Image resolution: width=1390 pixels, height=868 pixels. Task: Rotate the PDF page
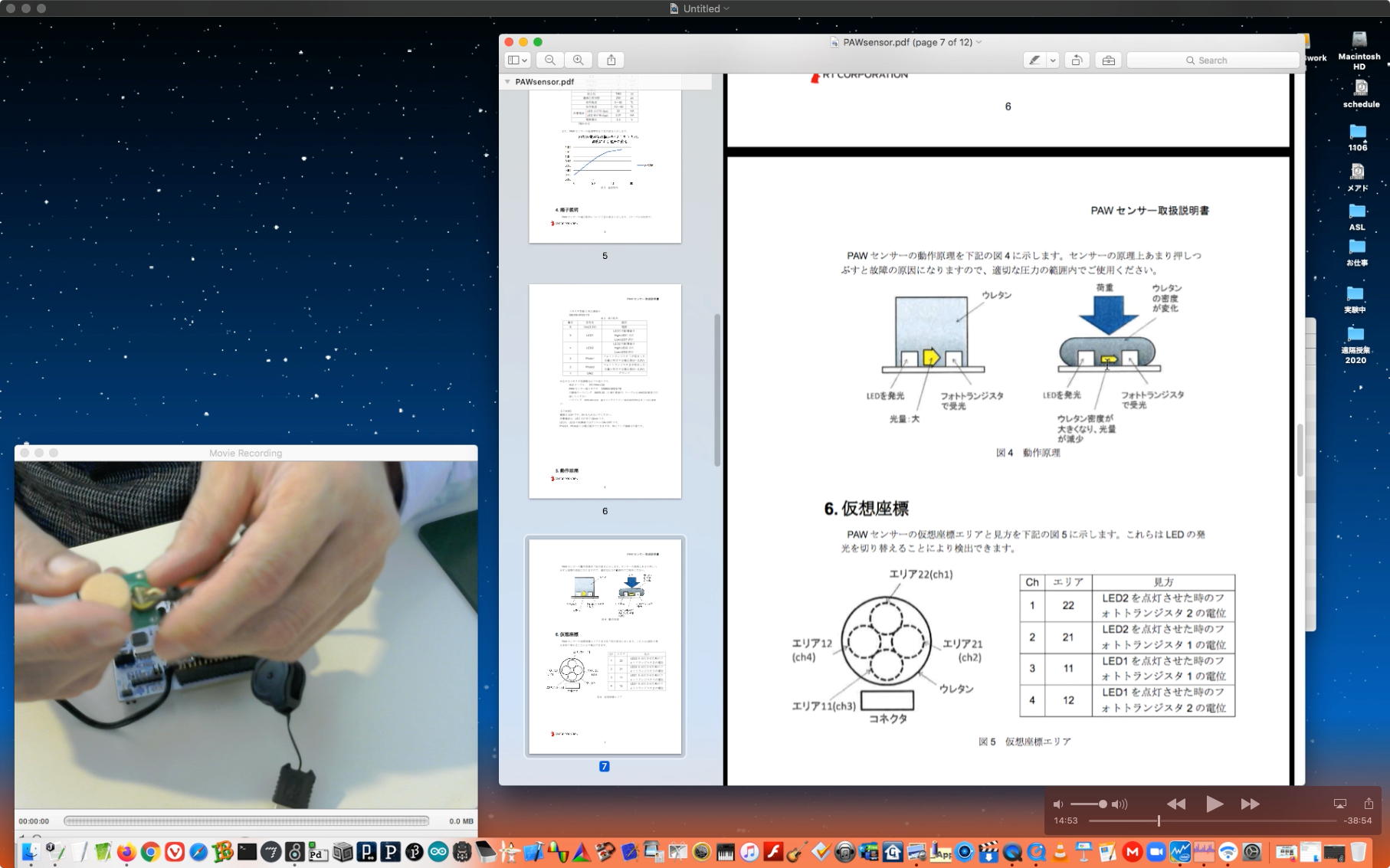click(1077, 60)
